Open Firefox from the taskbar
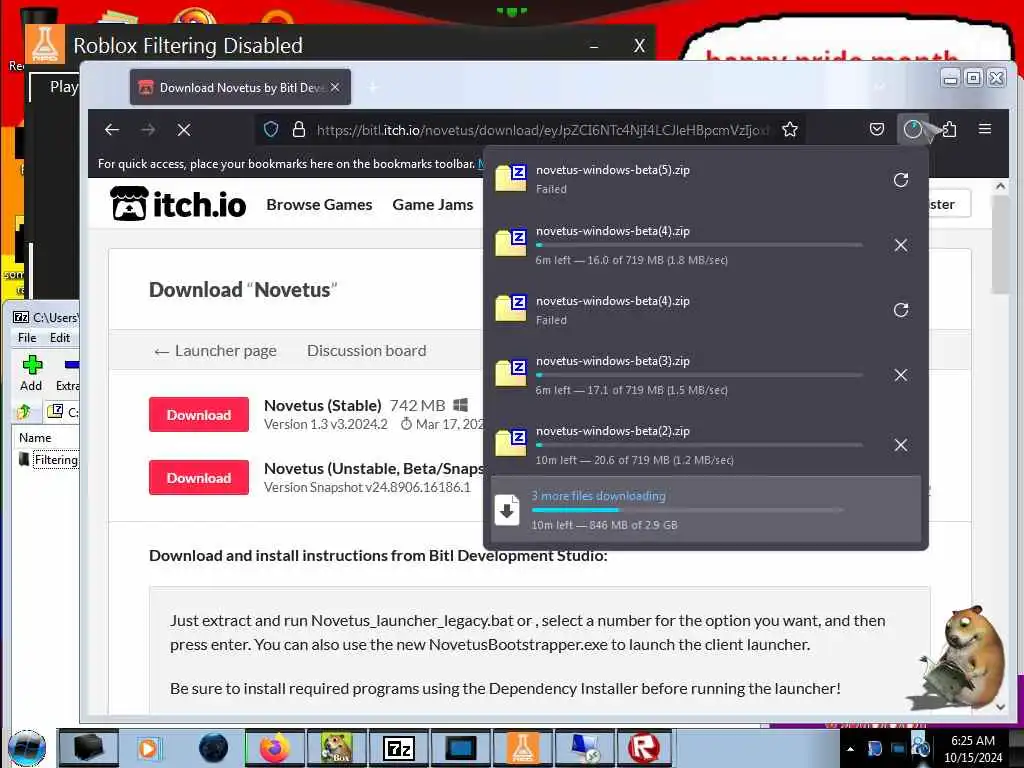 coord(275,748)
